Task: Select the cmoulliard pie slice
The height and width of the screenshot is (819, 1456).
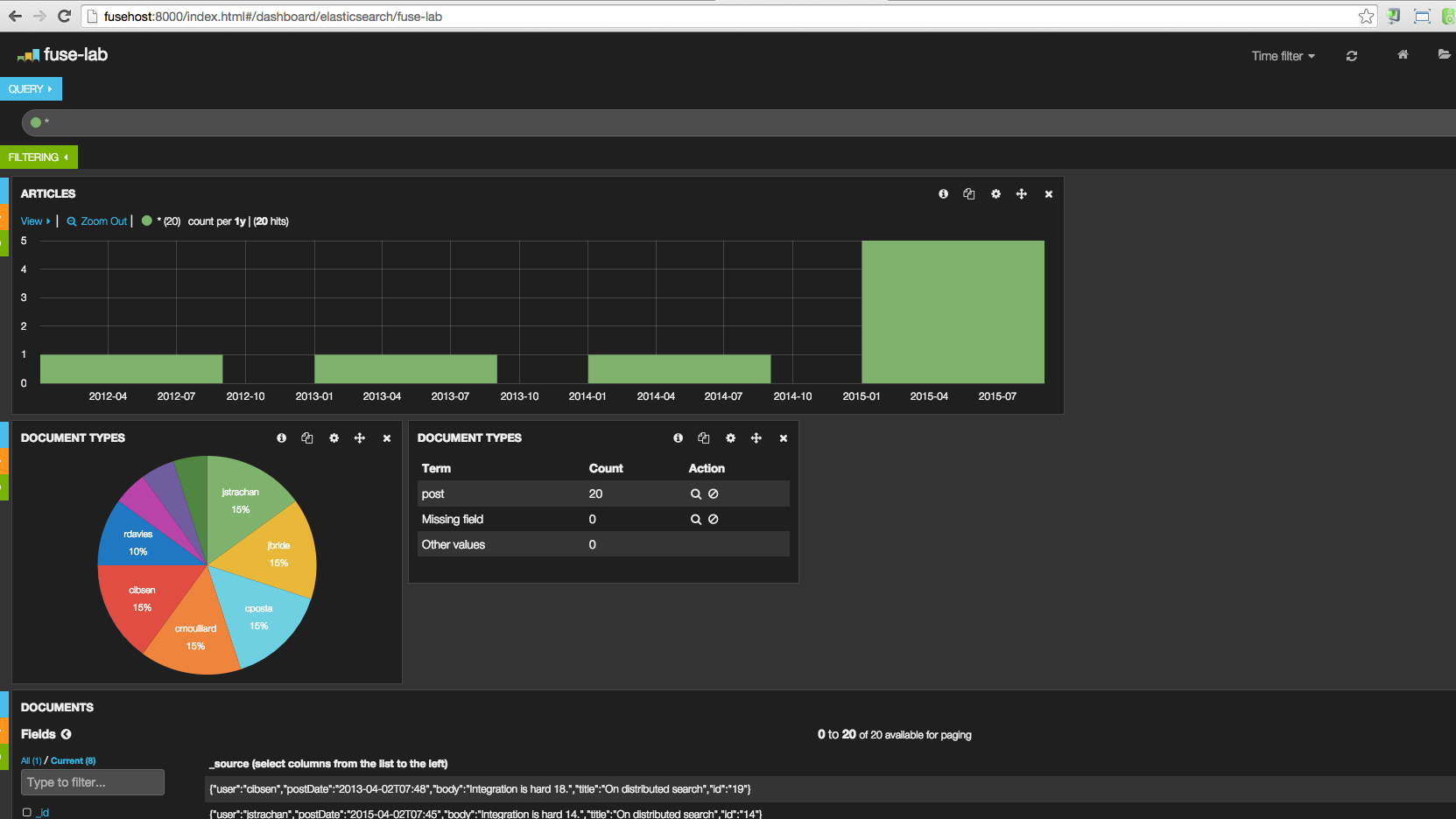Action: (195, 637)
